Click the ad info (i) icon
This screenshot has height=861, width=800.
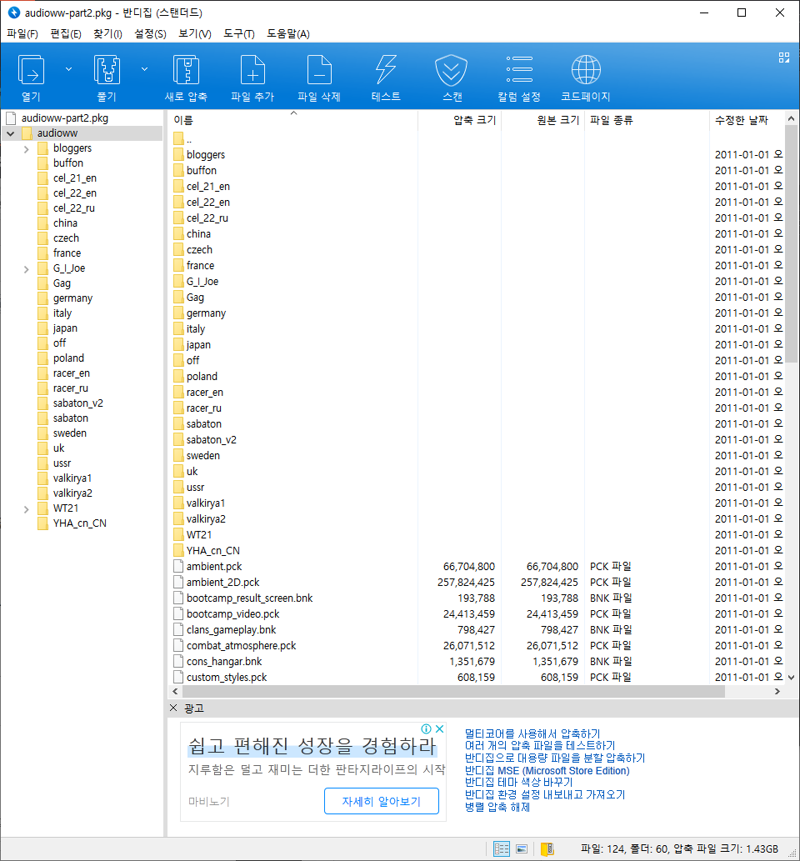[426, 729]
